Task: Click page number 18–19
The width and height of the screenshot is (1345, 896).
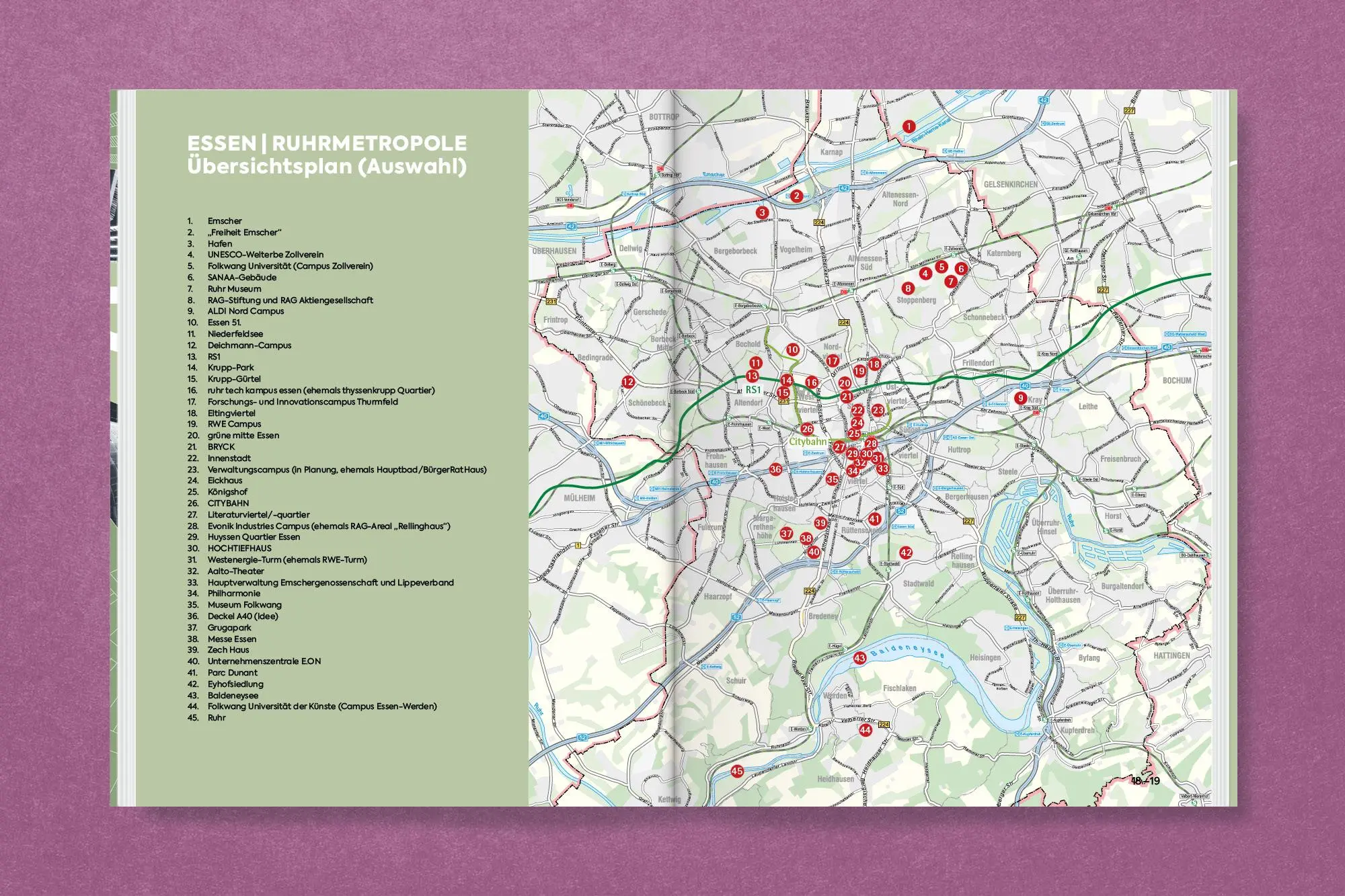Action: 1145,780
